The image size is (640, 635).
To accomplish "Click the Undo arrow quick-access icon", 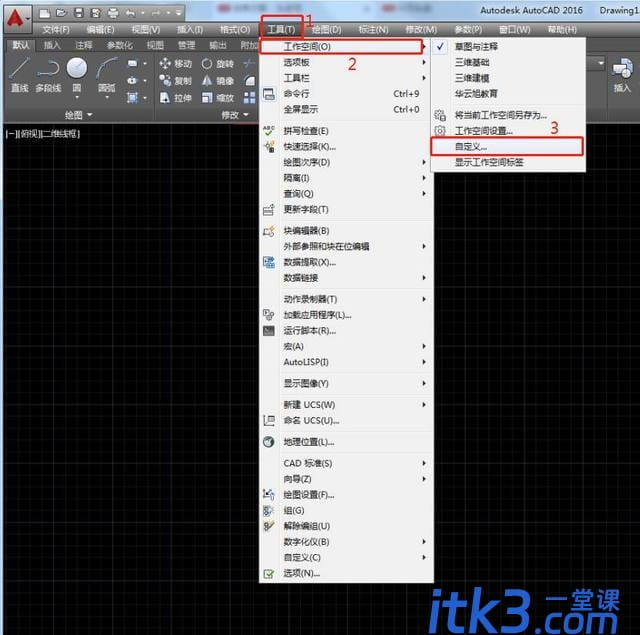I will [130, 13].
